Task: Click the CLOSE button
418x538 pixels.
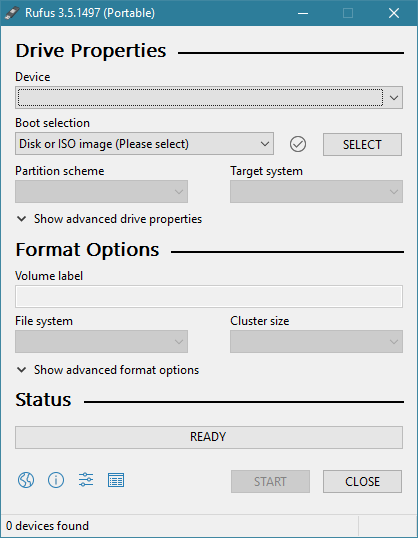Action: (x=362, y=481)
